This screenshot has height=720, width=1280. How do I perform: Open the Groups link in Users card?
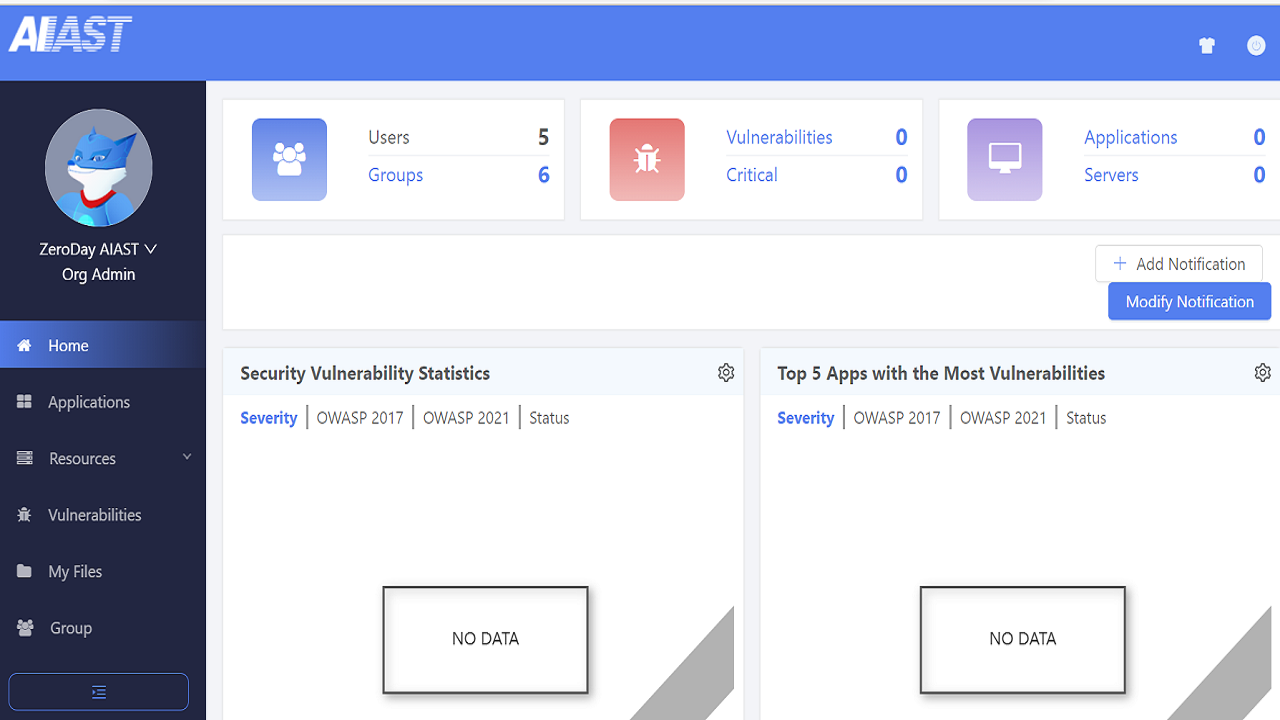click(x=395, y=175)
